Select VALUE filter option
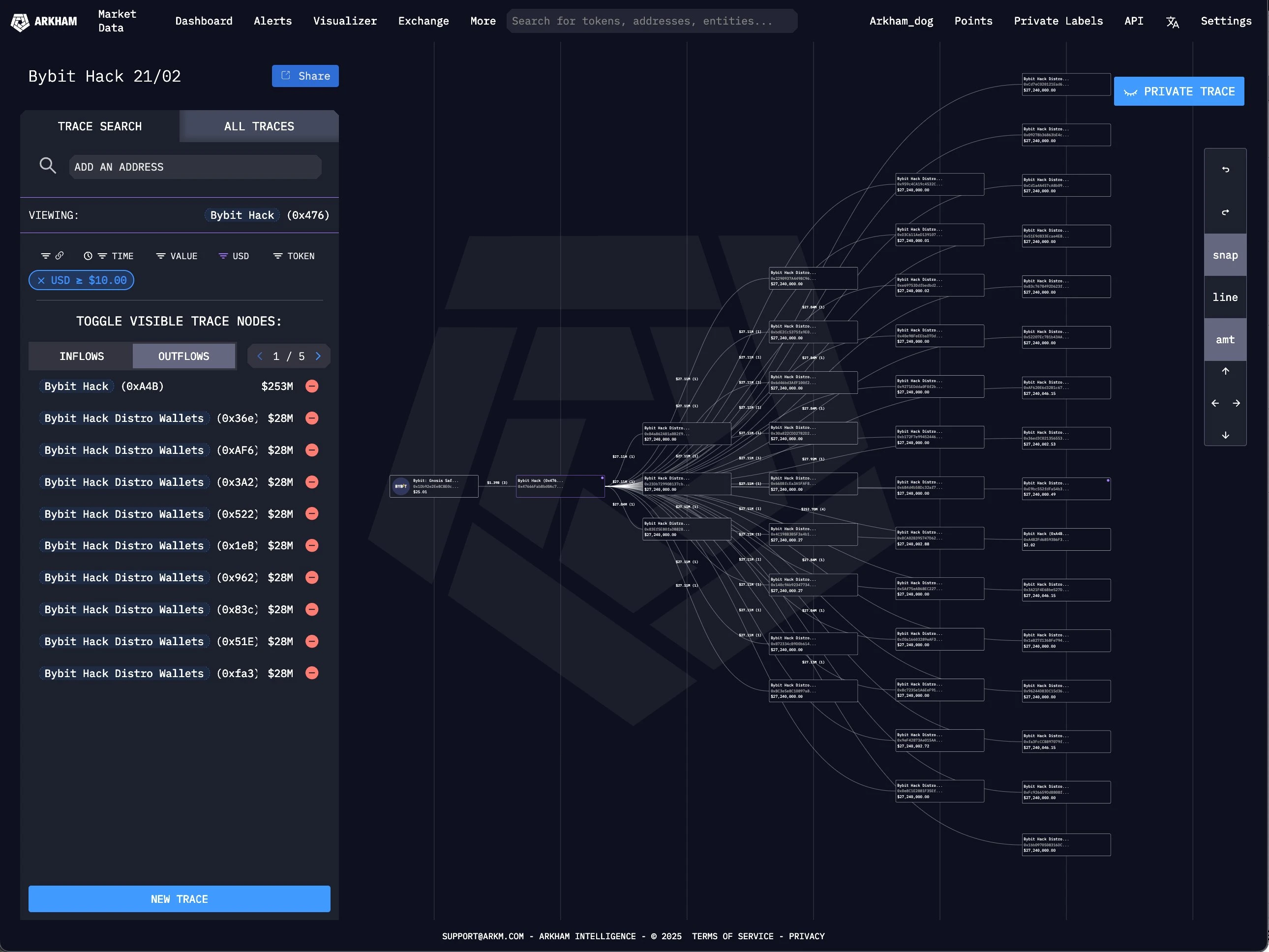This screenshot has height=952, width=1269. pyautogui.click(x=176, y=255)
